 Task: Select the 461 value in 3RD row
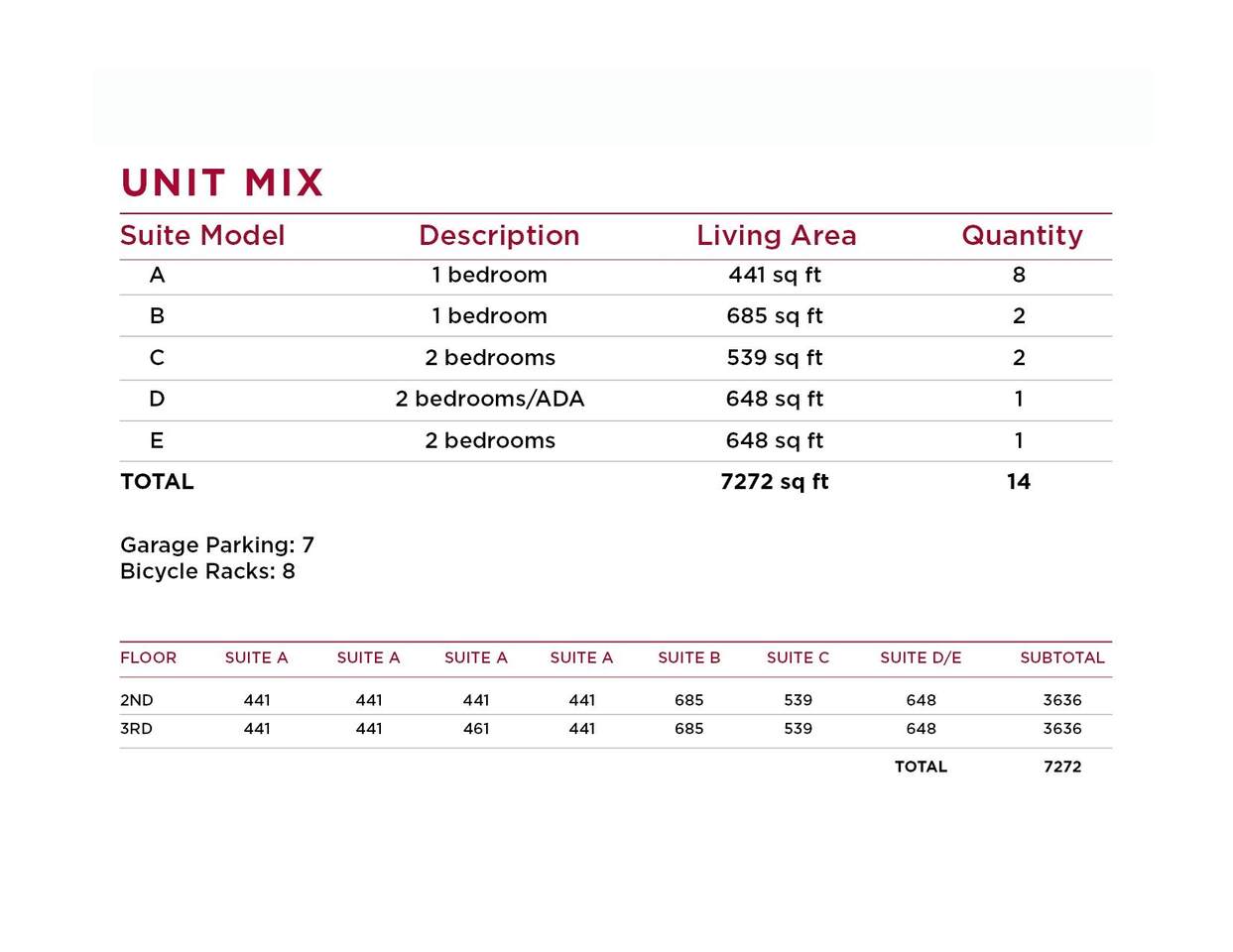[476, 729]
